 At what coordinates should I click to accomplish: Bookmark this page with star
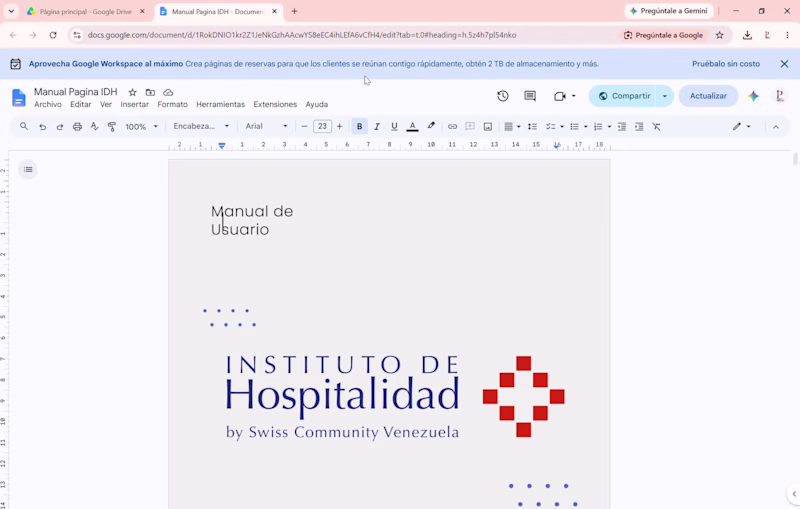tap(719, 35)
